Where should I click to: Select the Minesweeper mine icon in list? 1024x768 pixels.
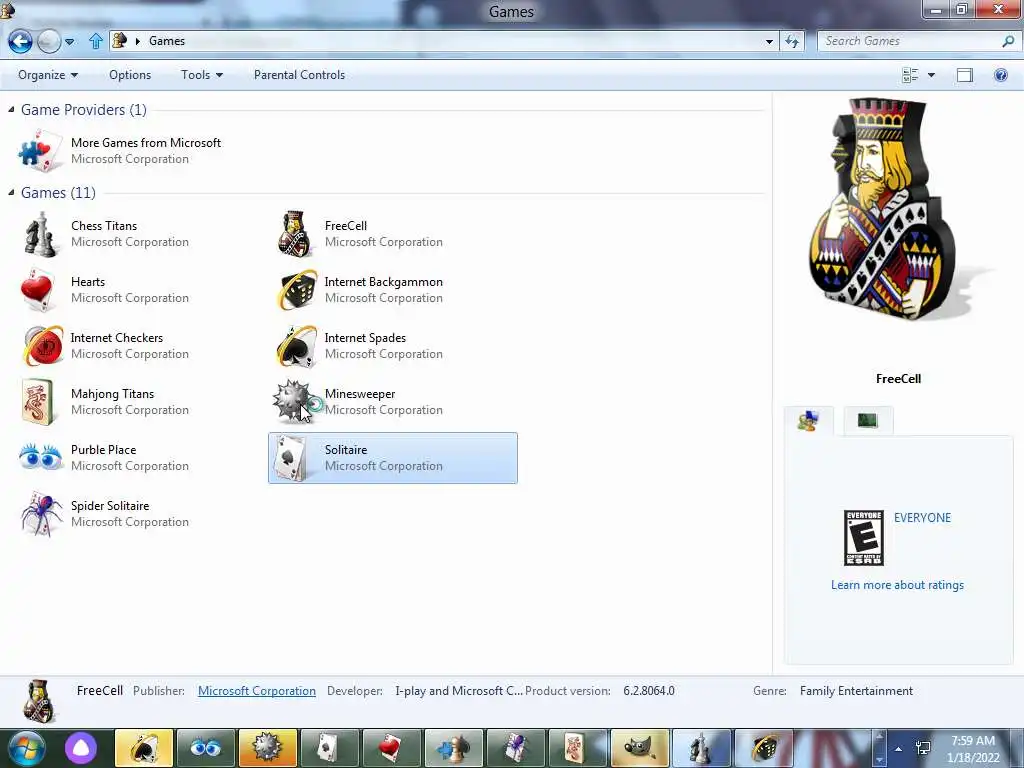point(293,401)
